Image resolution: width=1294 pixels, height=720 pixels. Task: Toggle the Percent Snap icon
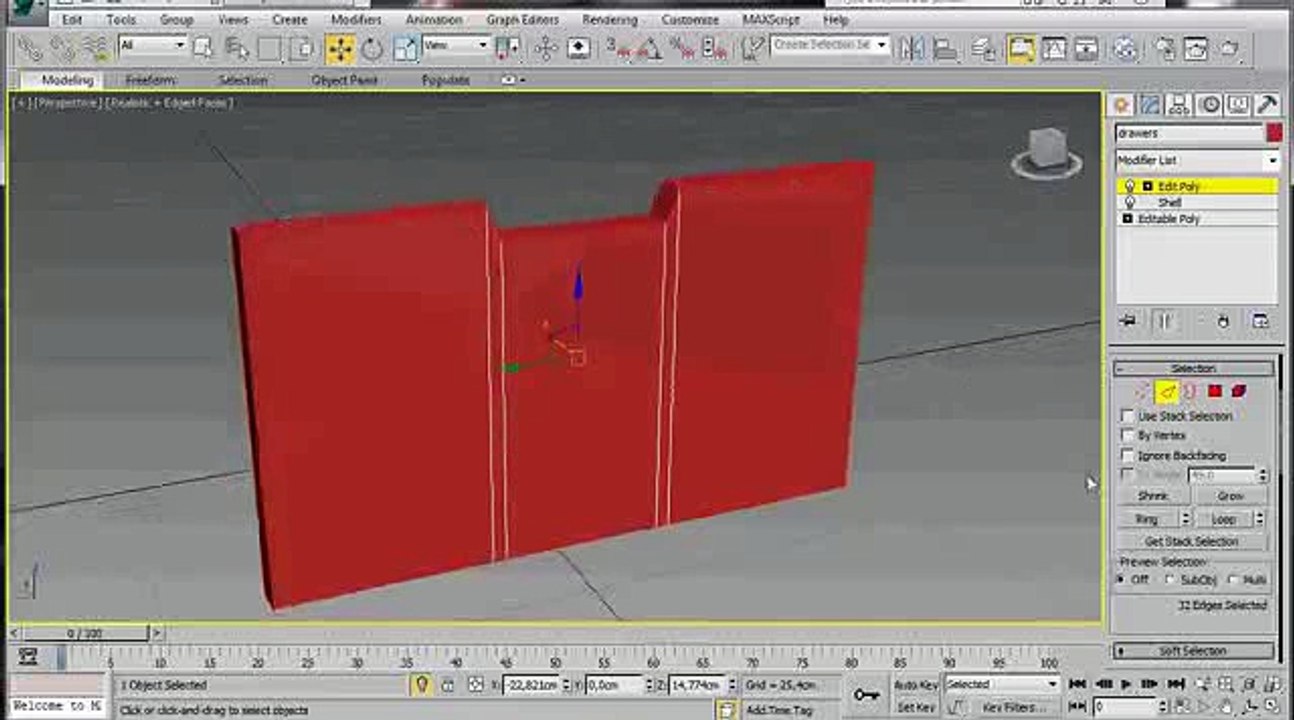pyautogui.click(x=683, y=47)
